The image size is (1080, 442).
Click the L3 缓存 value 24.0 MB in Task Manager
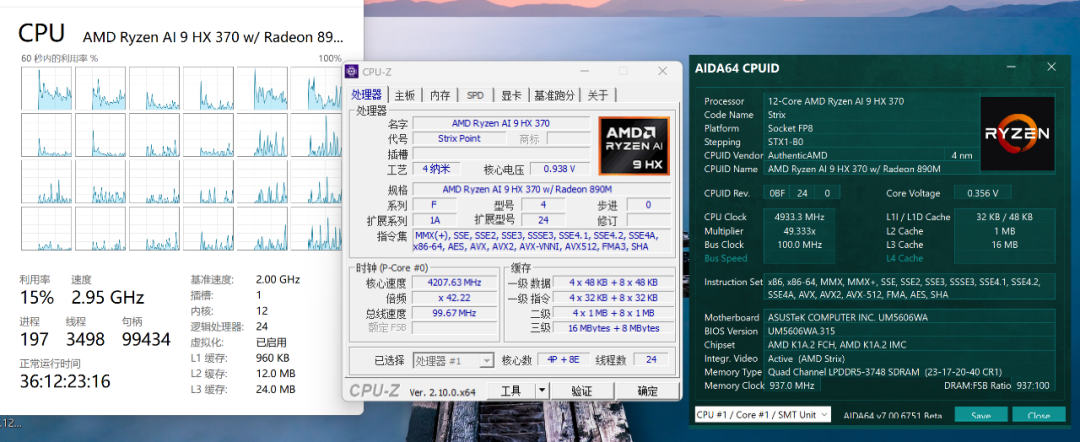(x=276, y=389)
